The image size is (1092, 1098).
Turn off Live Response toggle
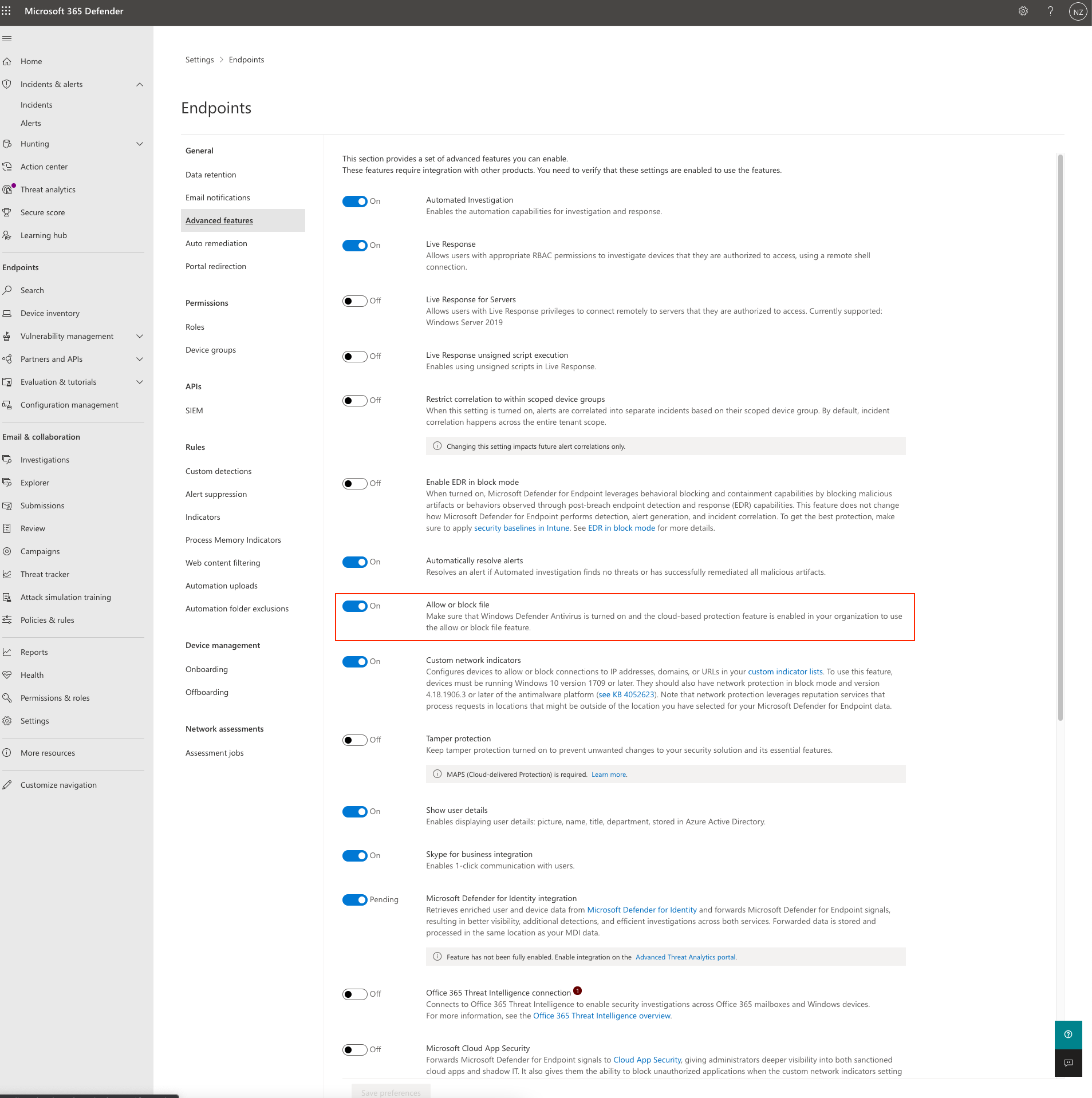(x=355, y=246)
